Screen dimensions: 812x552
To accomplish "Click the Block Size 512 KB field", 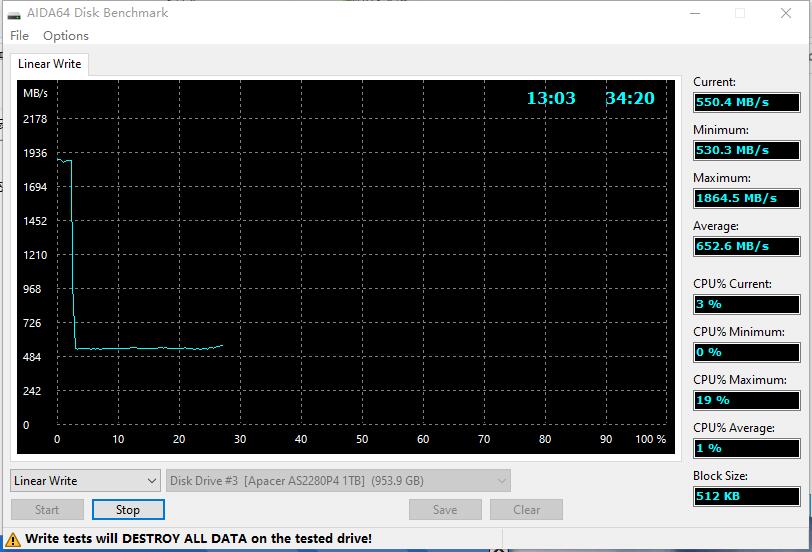I will coord(746,496).
